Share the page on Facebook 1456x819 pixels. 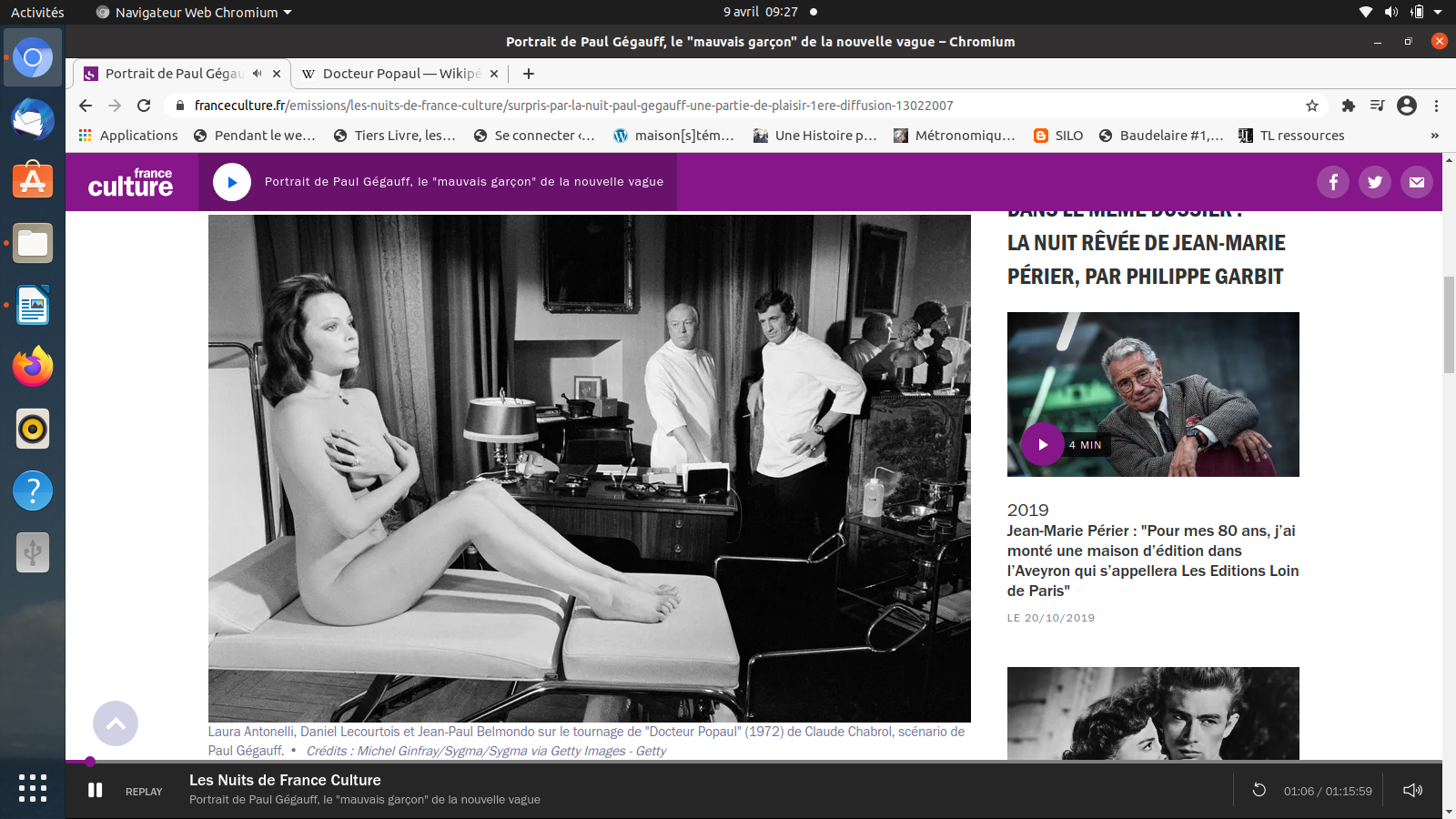coord(1332,182)
